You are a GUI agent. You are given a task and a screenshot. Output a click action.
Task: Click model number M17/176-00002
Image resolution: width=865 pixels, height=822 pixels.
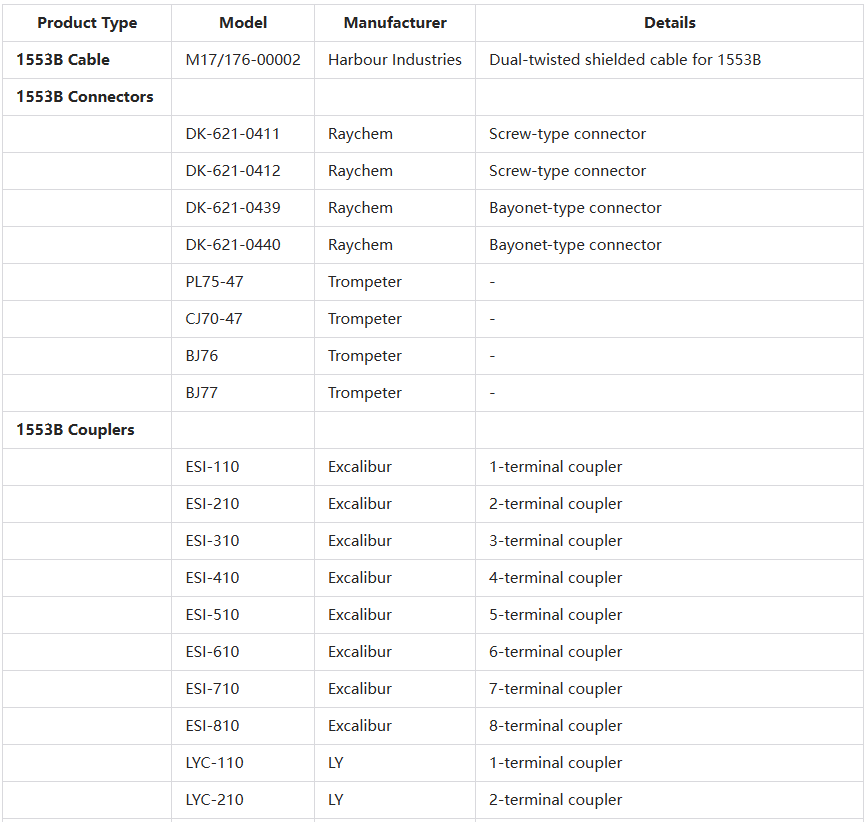point(243,60)
